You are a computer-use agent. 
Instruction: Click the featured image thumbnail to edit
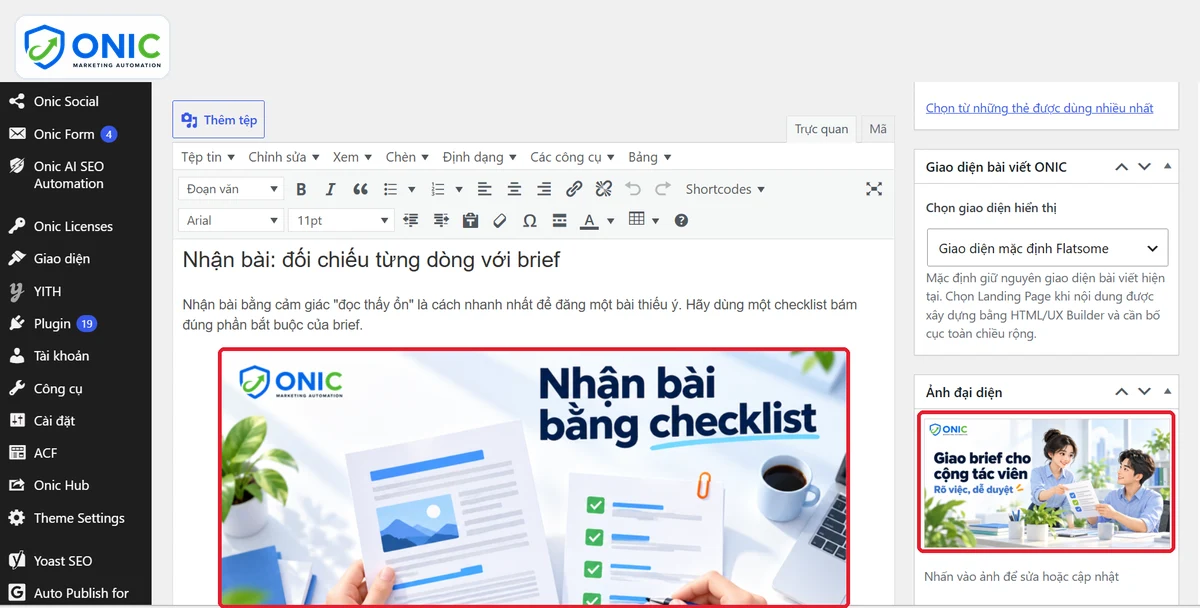pyautogui.click(x=1046, y=482)
